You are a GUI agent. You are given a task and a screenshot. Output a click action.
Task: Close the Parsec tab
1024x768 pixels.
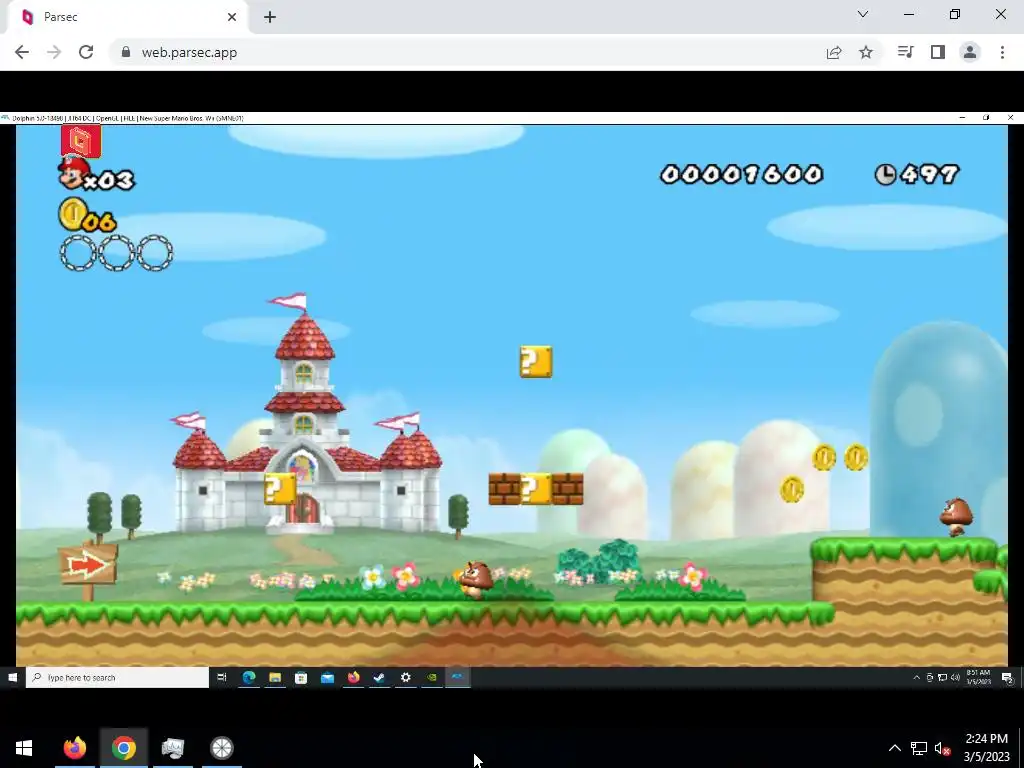coord(232,17)
